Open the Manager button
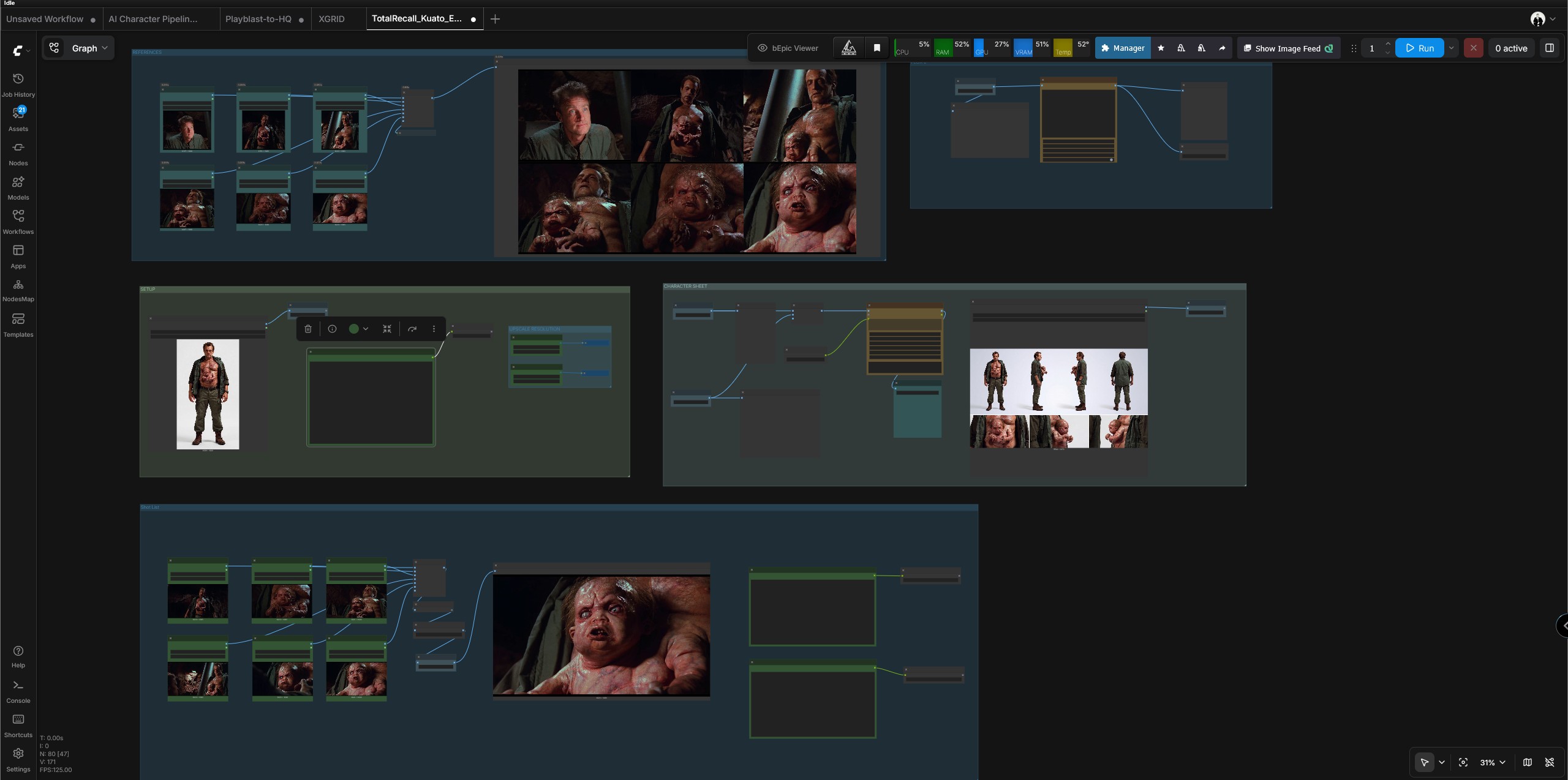This screenshot has width=1568, height=780. point(1123,48)
